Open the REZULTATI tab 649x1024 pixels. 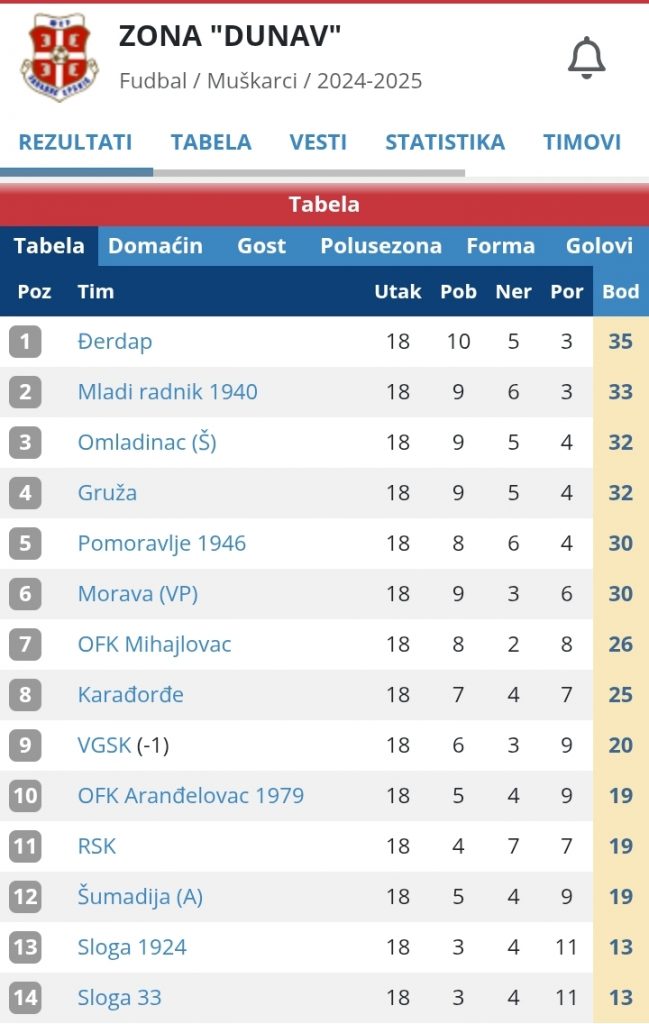click(75, 142)
